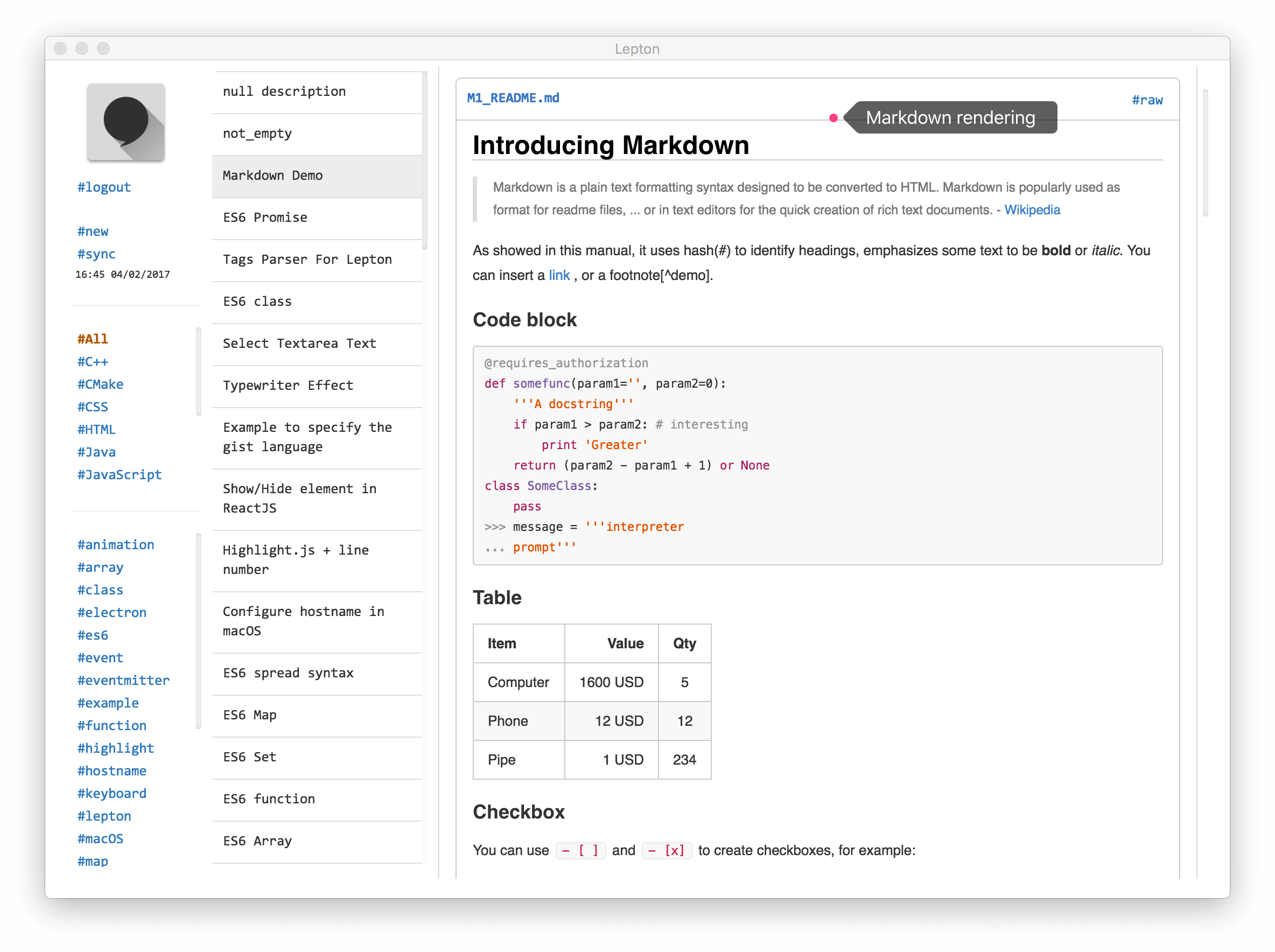
Task: Click the user avatar profile image
Action: pos(125,123)
